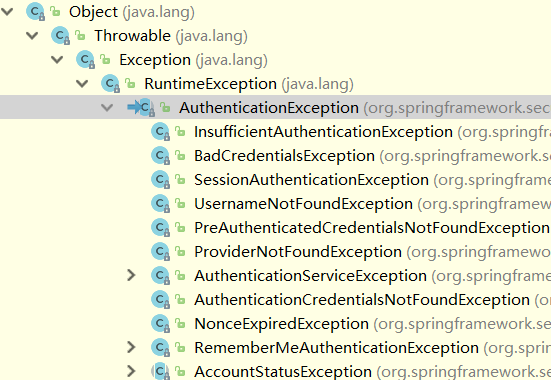Collapse the Exception (java.lang) chevron

click(x=57, y=59)
